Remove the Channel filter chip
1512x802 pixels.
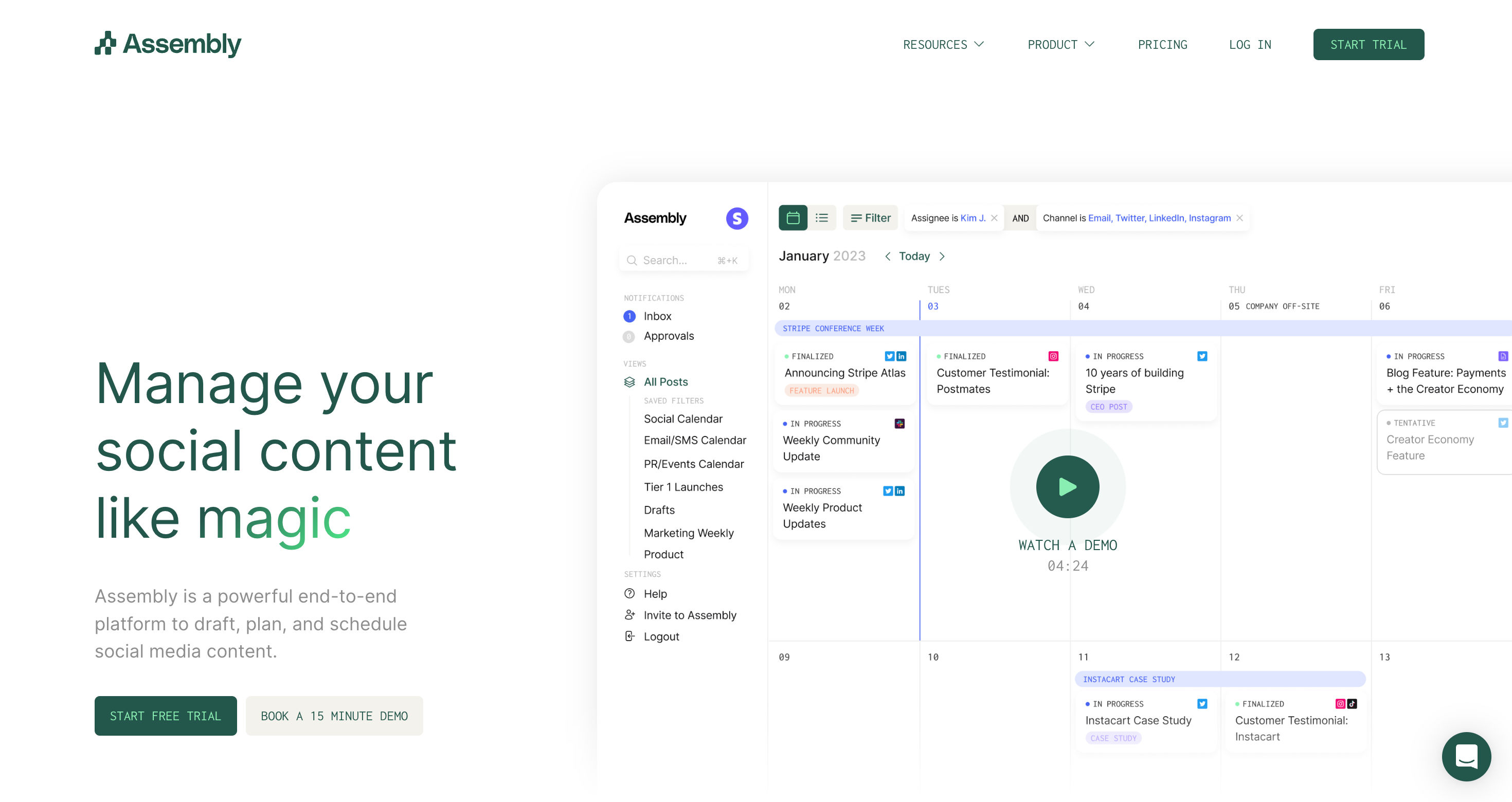[1239, 217]
